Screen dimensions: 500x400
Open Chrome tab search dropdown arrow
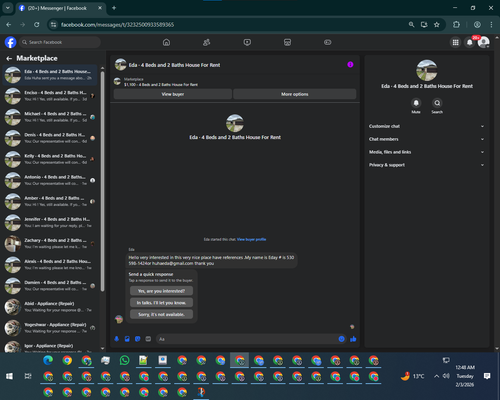point(7,8)
